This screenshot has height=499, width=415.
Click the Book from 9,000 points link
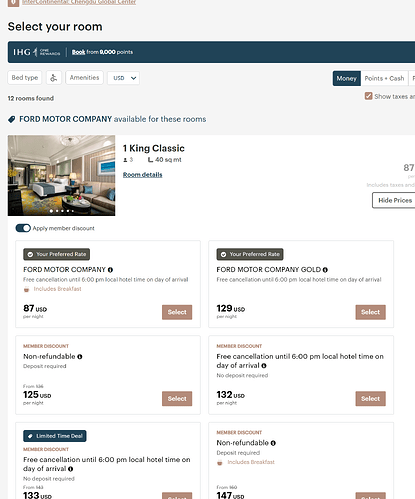click(102, 52)
